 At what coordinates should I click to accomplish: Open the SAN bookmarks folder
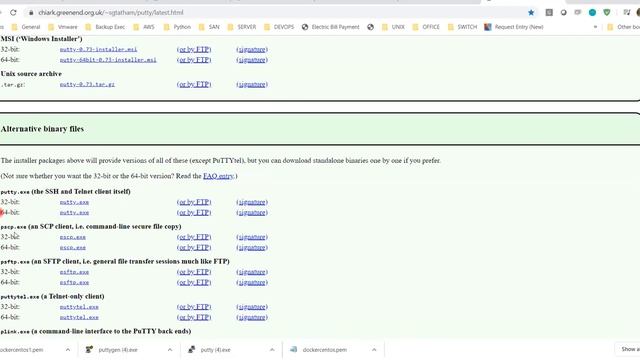[209, 27]
